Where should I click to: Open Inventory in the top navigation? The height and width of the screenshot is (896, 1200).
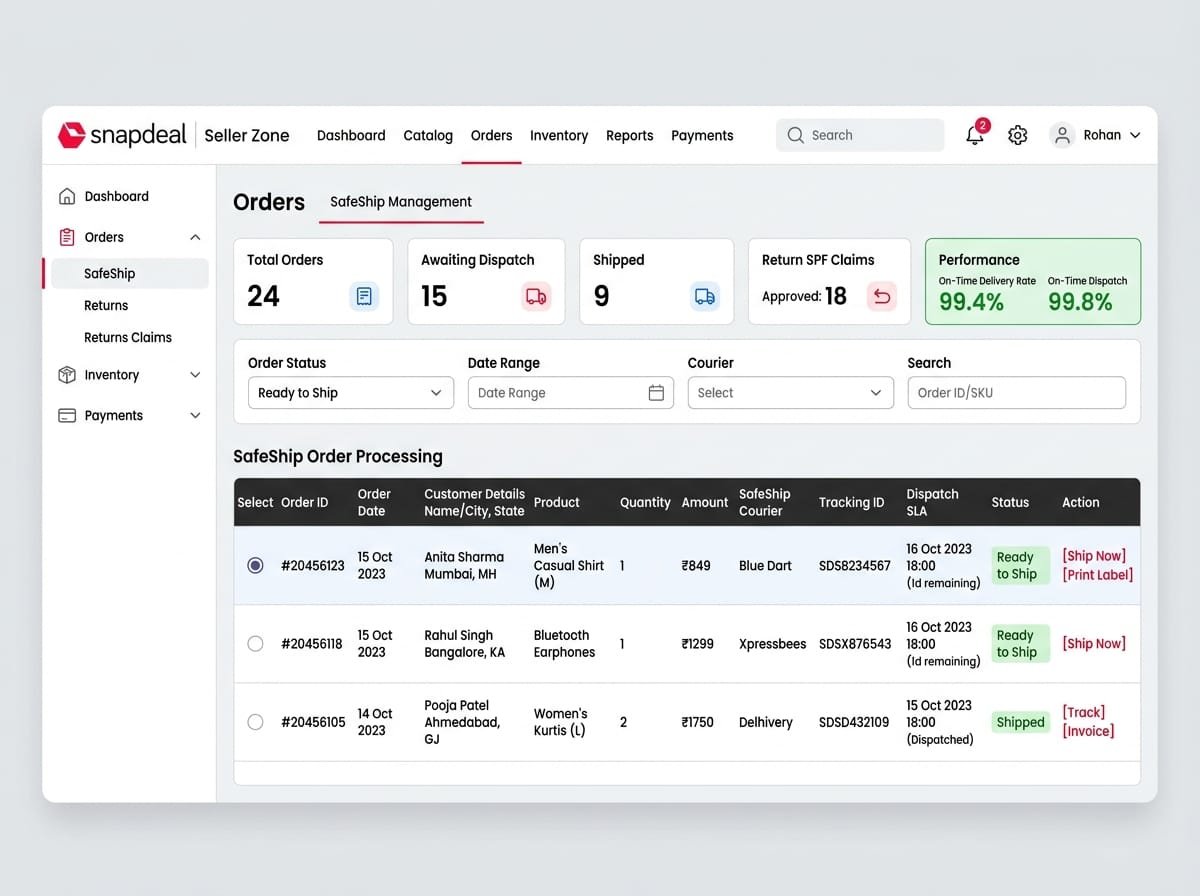(x=559, y=135)
